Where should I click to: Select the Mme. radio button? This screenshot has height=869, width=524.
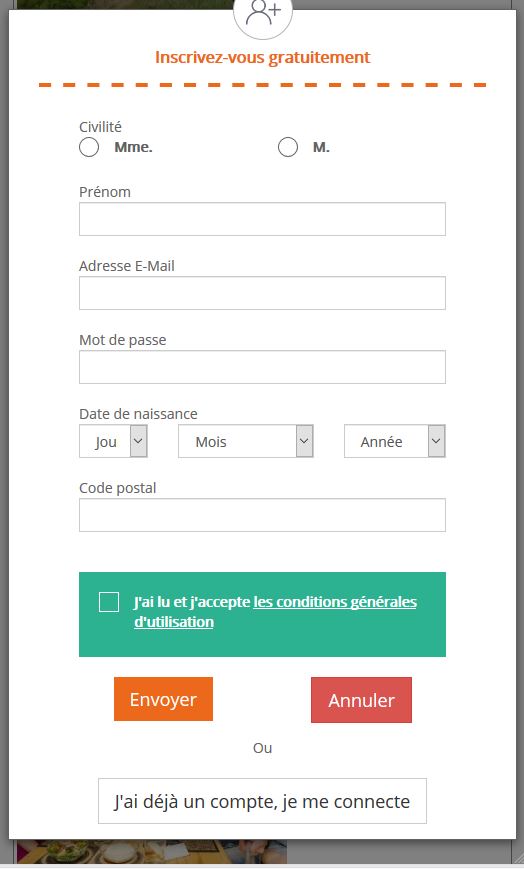89,147
